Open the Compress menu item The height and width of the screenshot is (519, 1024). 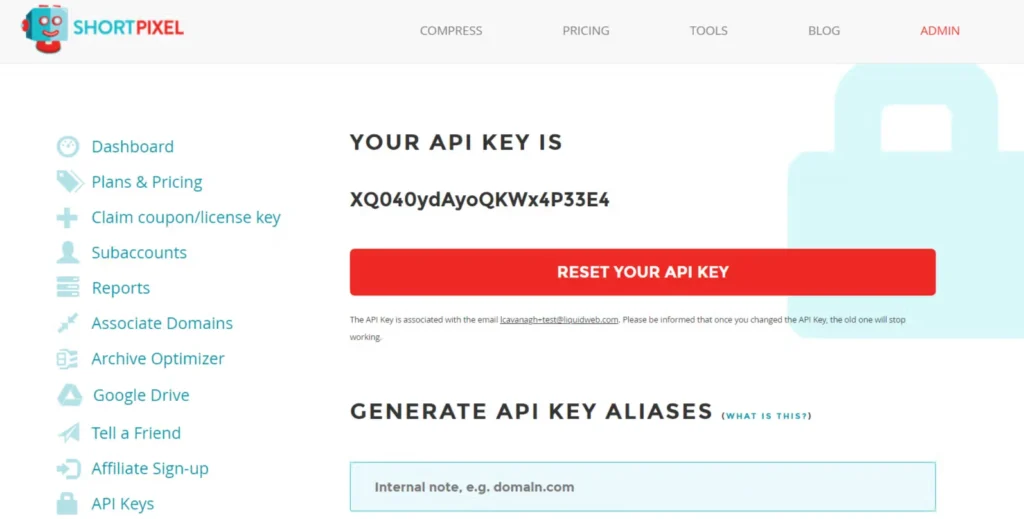(451, 31)
